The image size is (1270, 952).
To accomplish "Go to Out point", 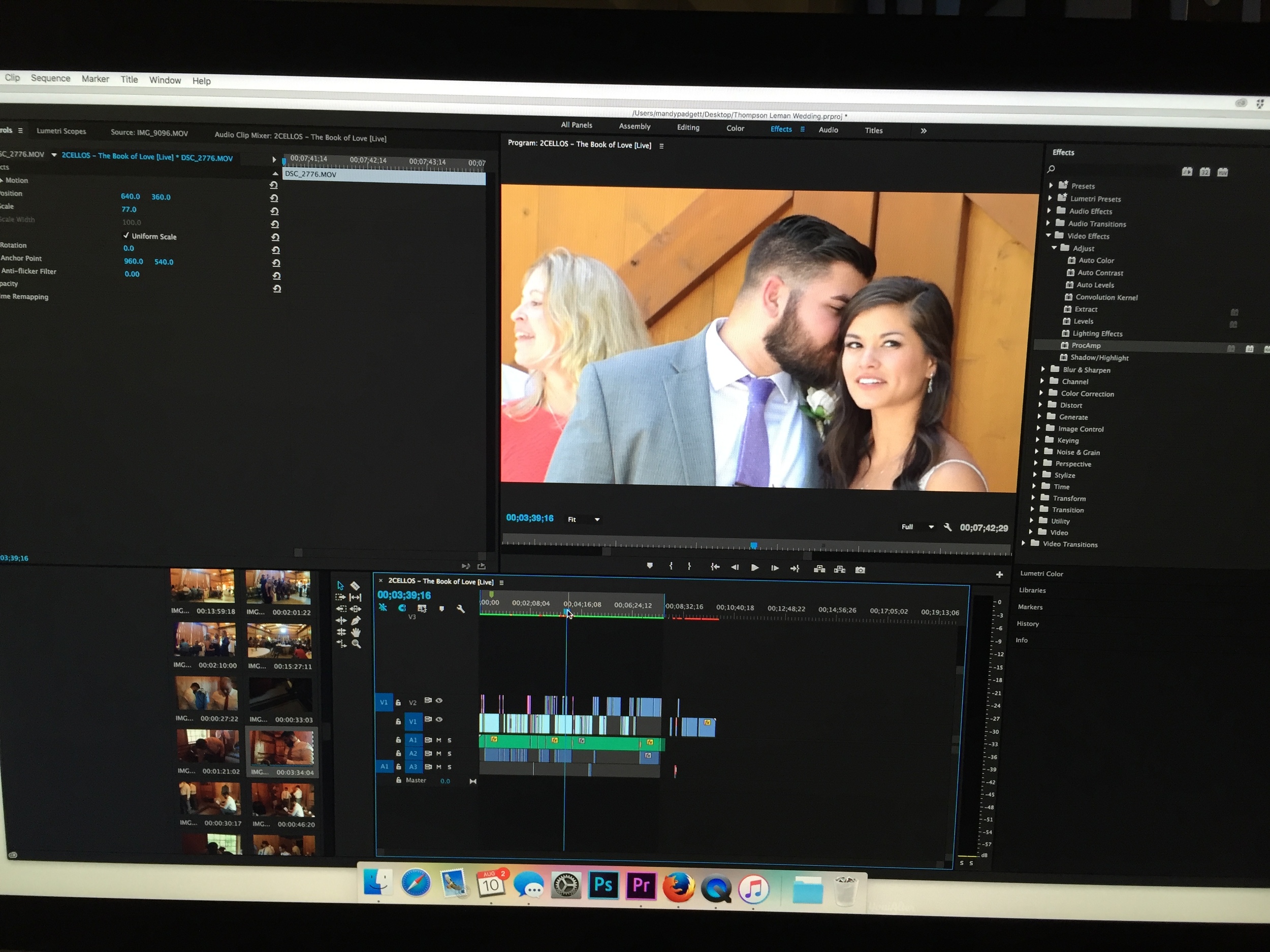I will pyautogui.click(x=795, y=569).
